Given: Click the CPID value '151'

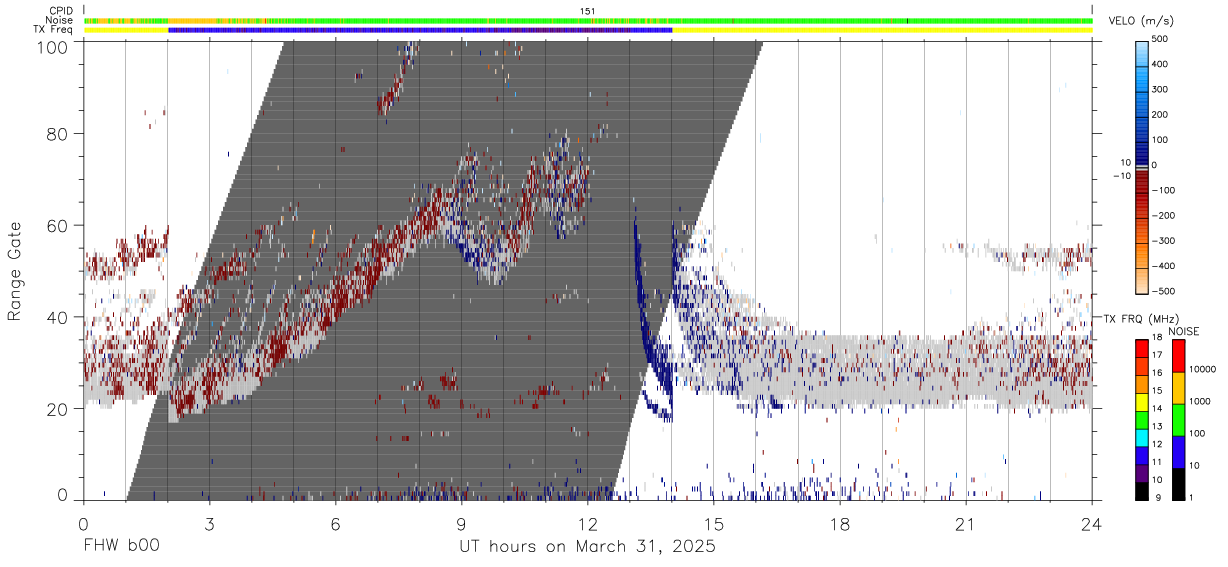Looking at the screenshot, I should tap(588, 11).
